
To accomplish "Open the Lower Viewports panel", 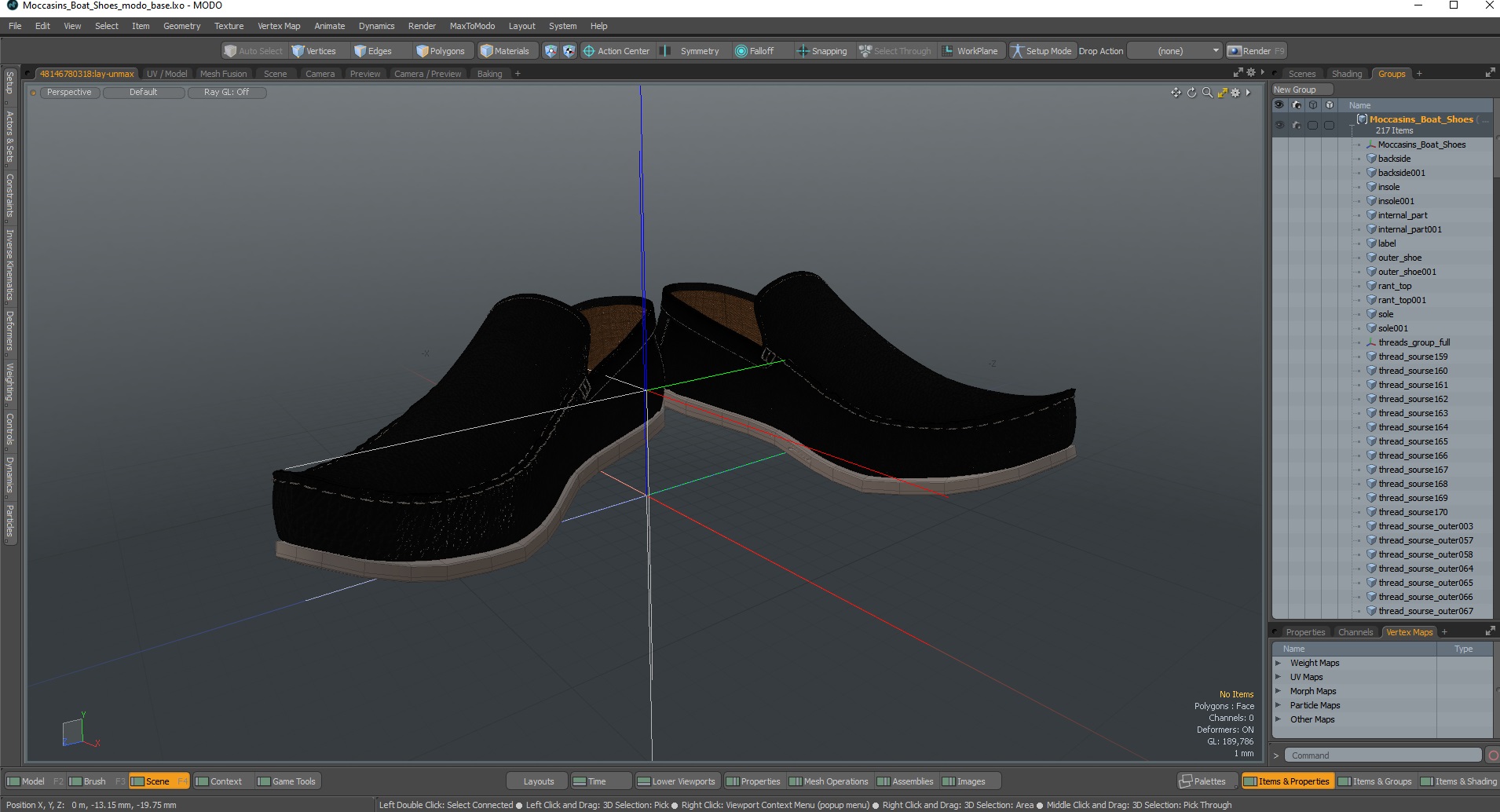I will point(676,781).
